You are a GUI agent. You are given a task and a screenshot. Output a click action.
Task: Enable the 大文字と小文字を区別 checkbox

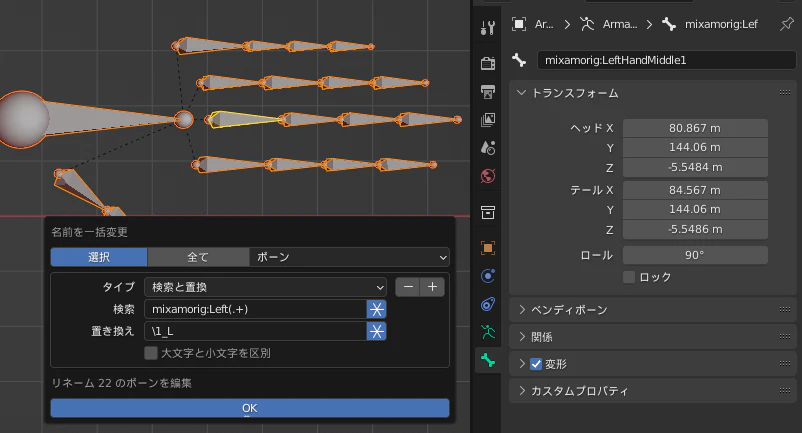(151, 353)
